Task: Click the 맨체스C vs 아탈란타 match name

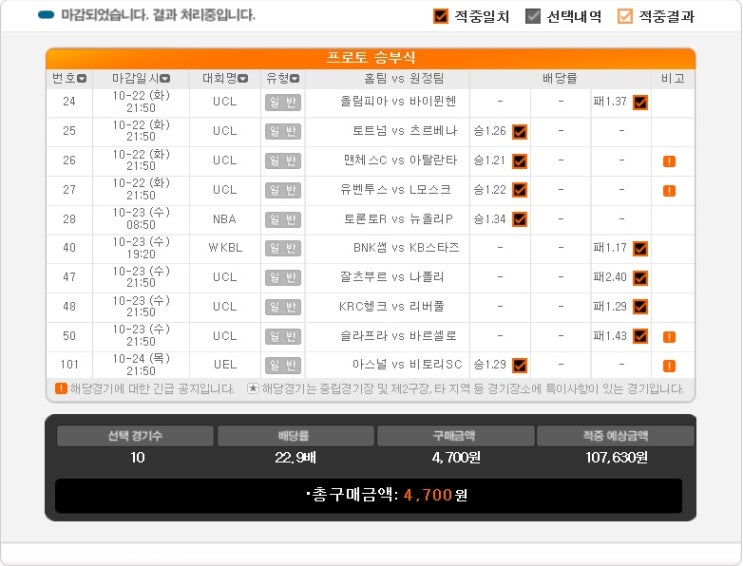Action: tap(400, 160)
